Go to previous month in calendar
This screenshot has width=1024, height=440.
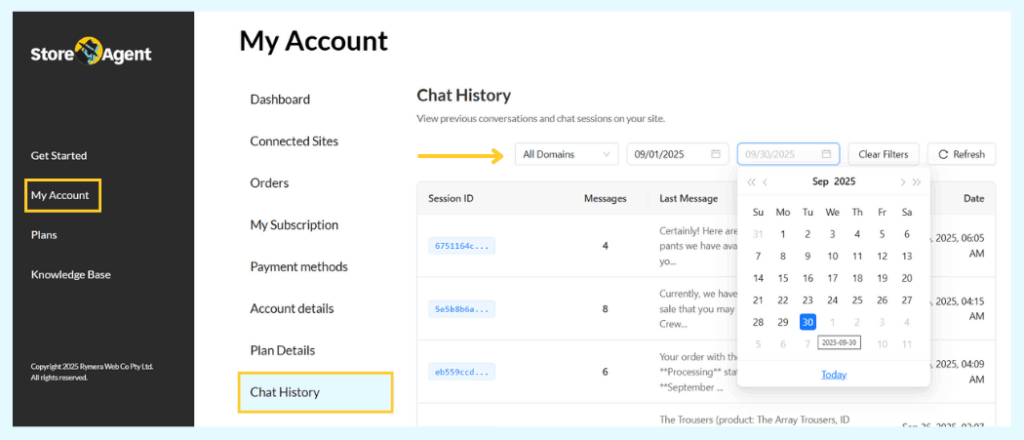tap(766, 182)
